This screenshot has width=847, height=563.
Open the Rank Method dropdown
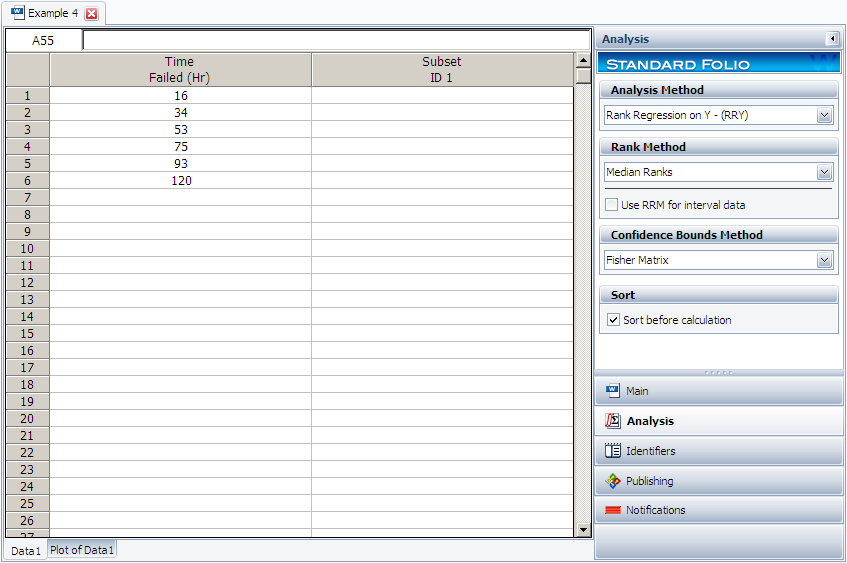[824, 172]
